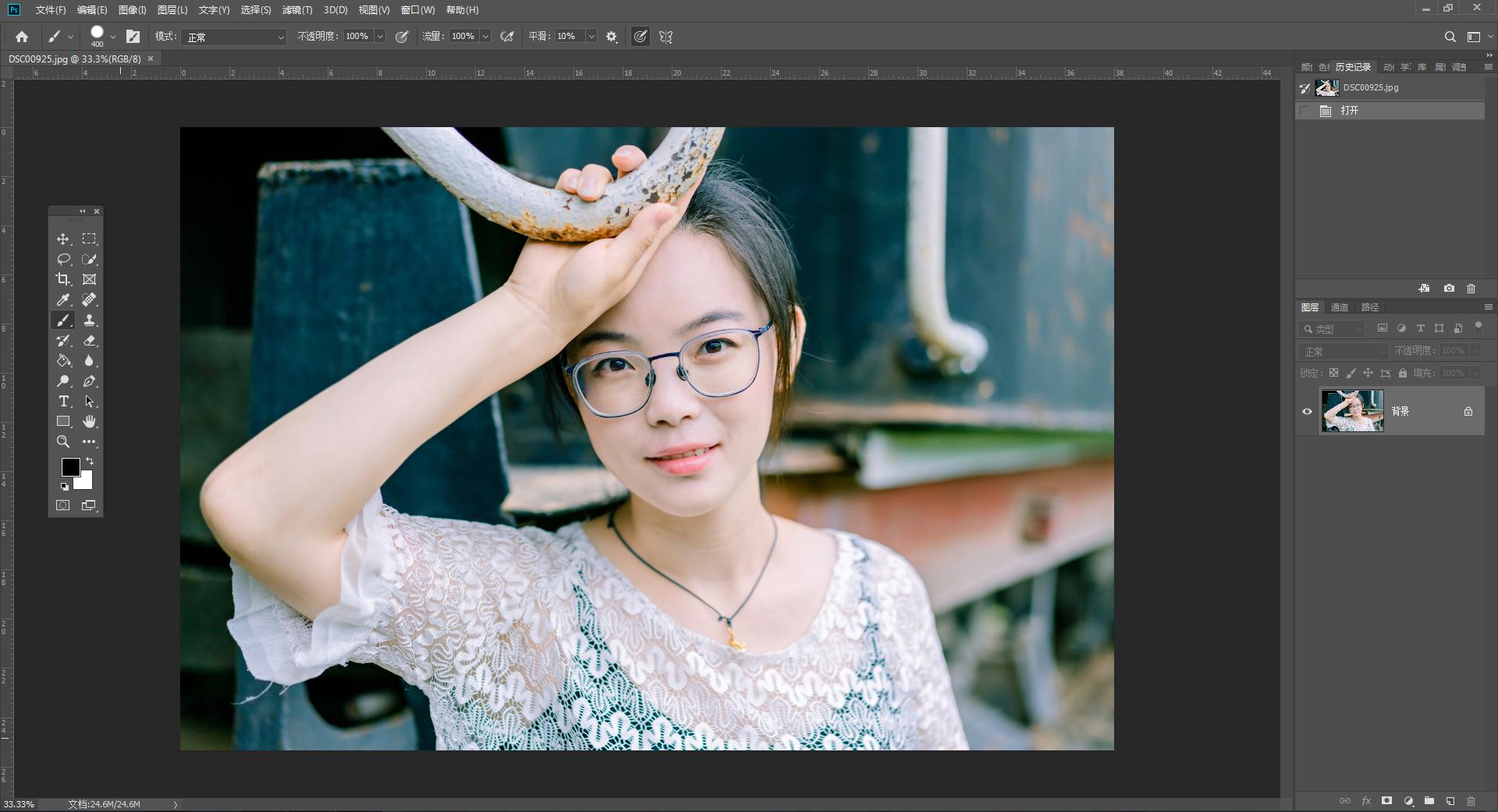Select the Dodge tool
This screenshot has height=812, width=1498.
click(x=63, y=381)
